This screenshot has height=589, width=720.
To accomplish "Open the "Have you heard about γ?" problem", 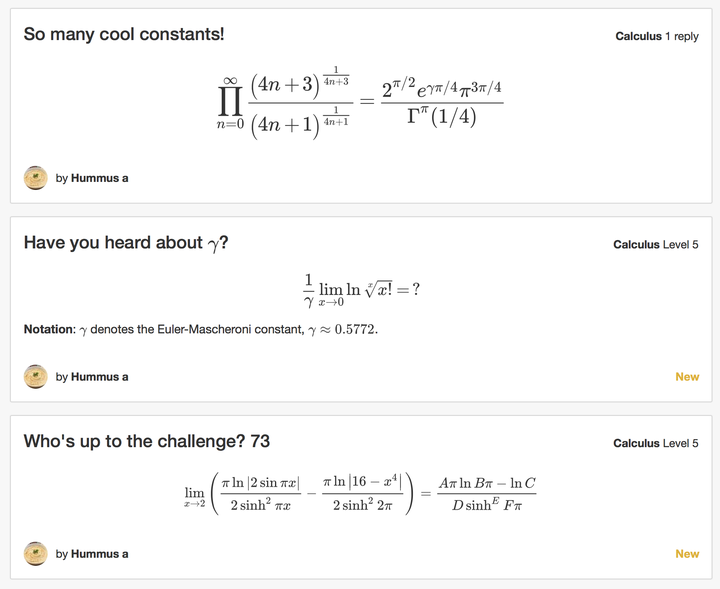I will point(126,243).
